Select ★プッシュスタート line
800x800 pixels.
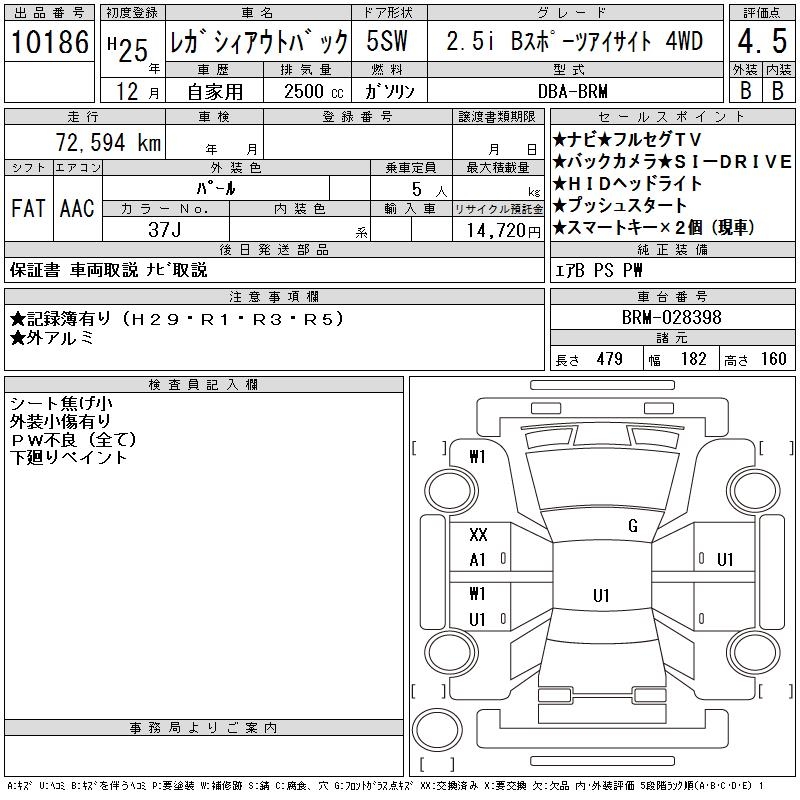click(619, 205)
